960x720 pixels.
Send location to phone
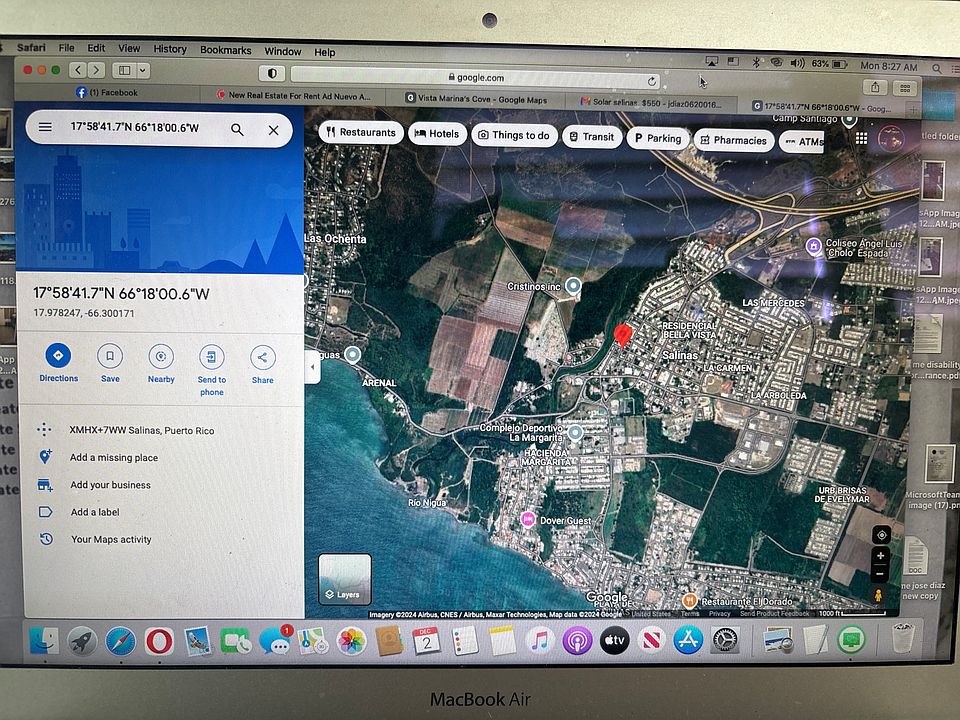(212, 370)
